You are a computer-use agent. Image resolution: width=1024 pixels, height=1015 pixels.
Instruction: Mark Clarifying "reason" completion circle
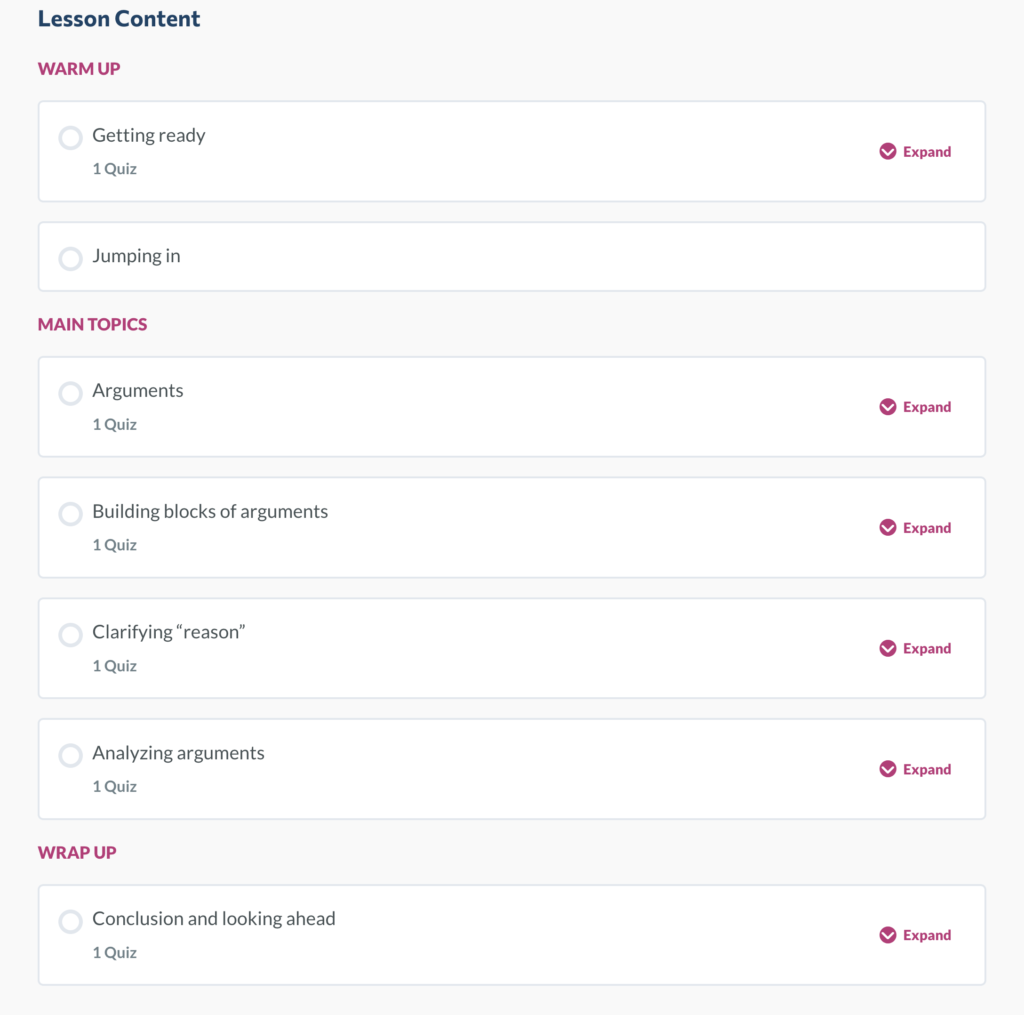click(x=71, y=635)
